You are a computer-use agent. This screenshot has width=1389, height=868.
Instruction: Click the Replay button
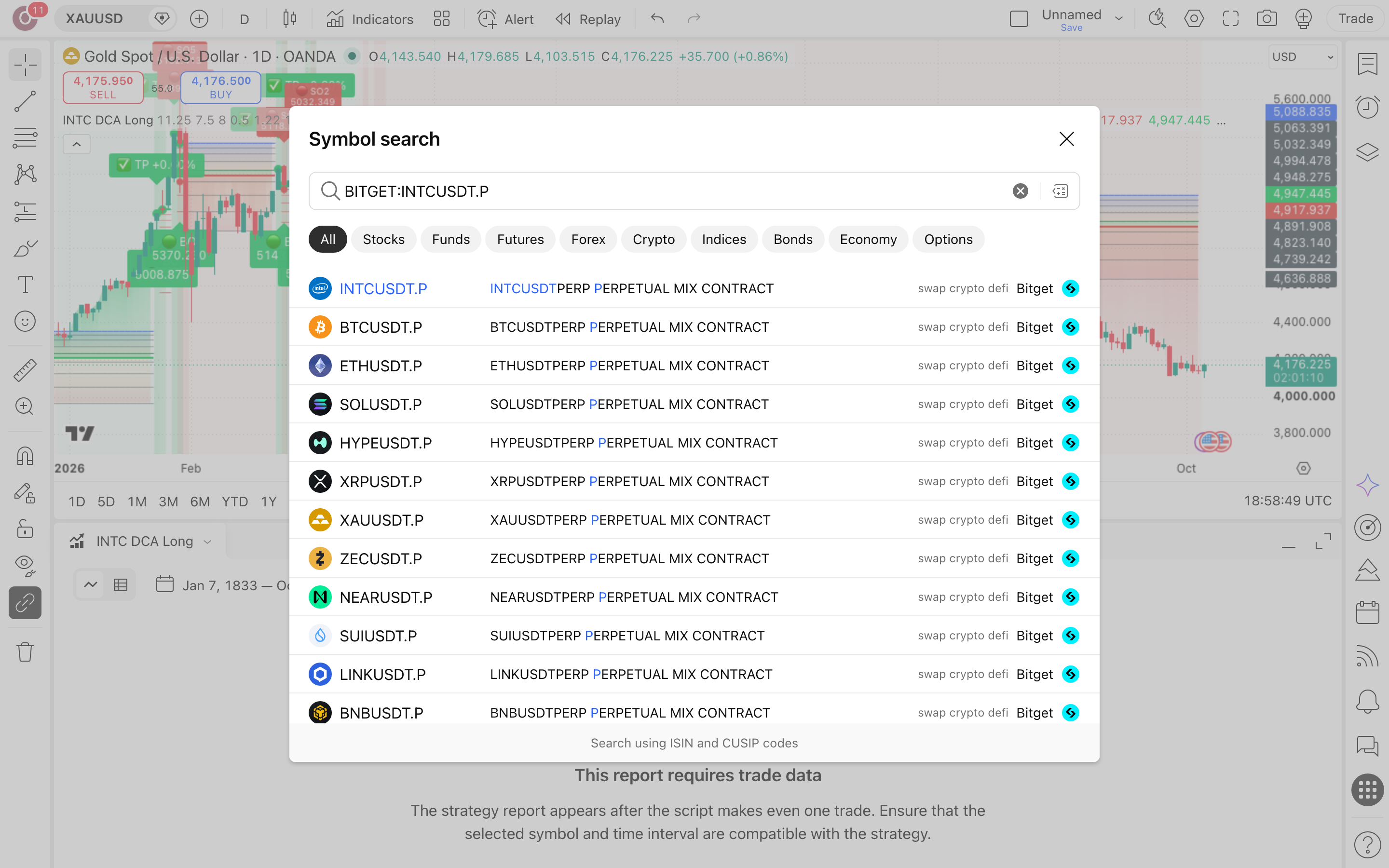pos(588,19)
